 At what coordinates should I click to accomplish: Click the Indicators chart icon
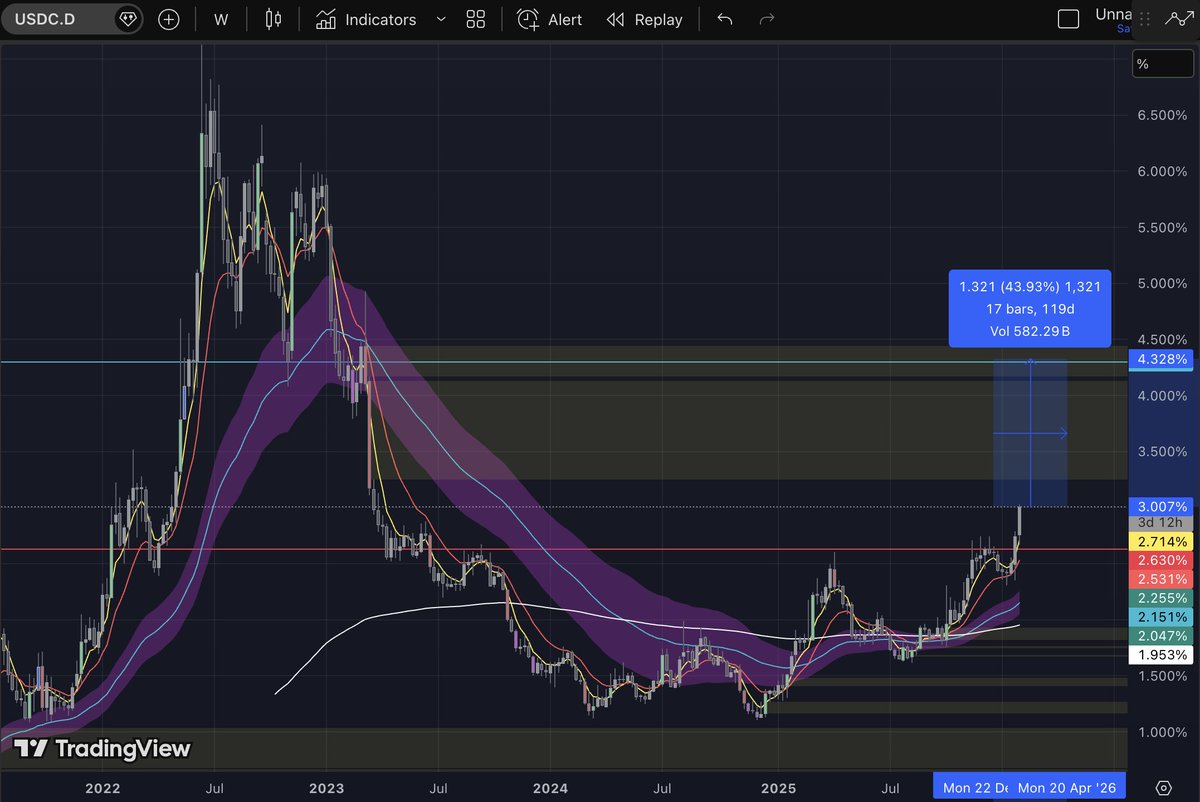click(x=325, y=19)
